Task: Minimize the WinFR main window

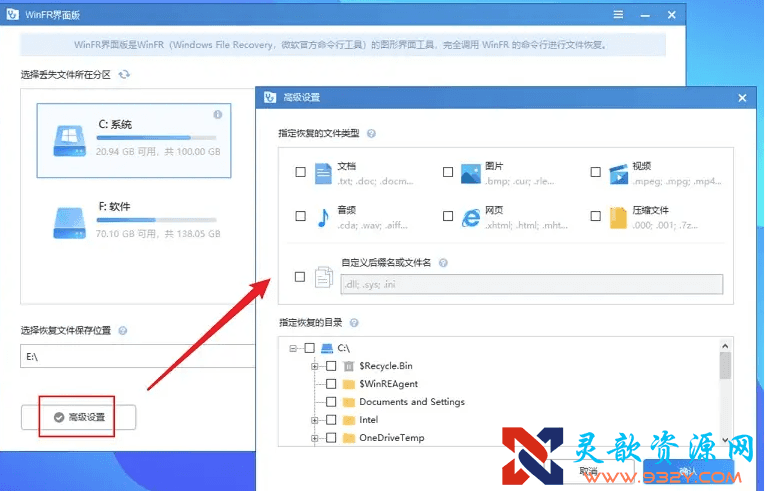Action: (x=645, y=15)
